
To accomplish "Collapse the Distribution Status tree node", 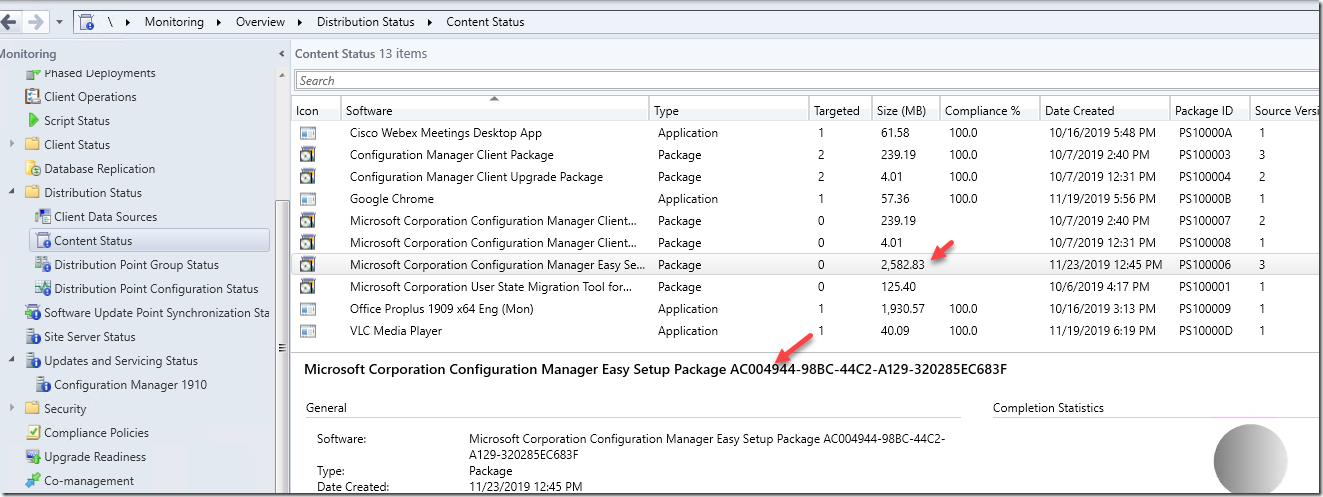I will pos(12,193).
